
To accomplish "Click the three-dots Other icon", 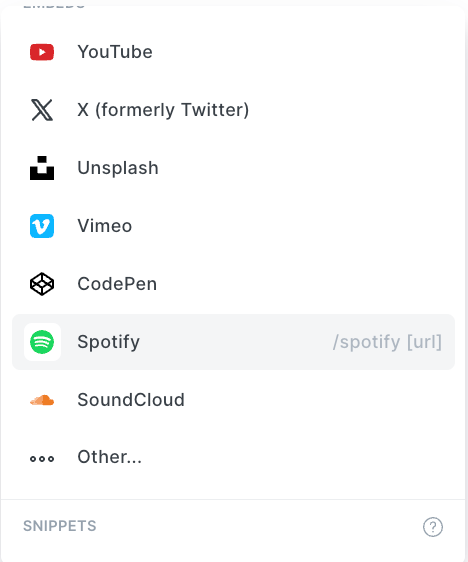I will tap(42, 458).
